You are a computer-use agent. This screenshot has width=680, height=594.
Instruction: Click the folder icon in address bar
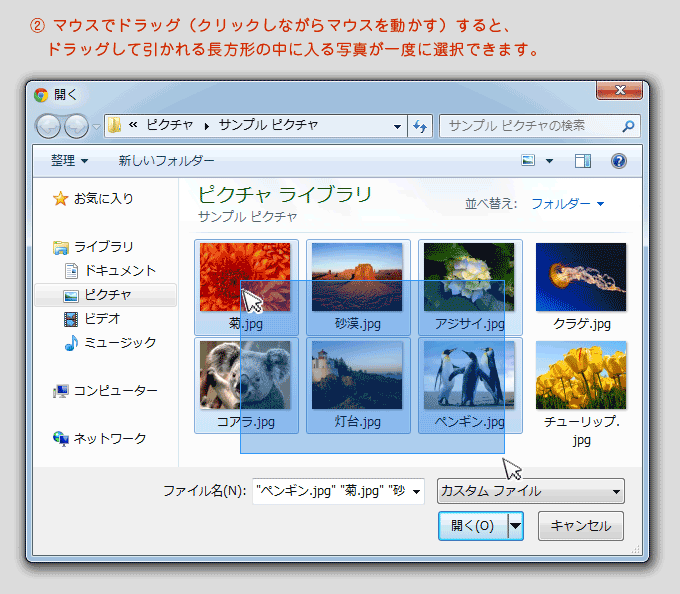pos(114,126)
